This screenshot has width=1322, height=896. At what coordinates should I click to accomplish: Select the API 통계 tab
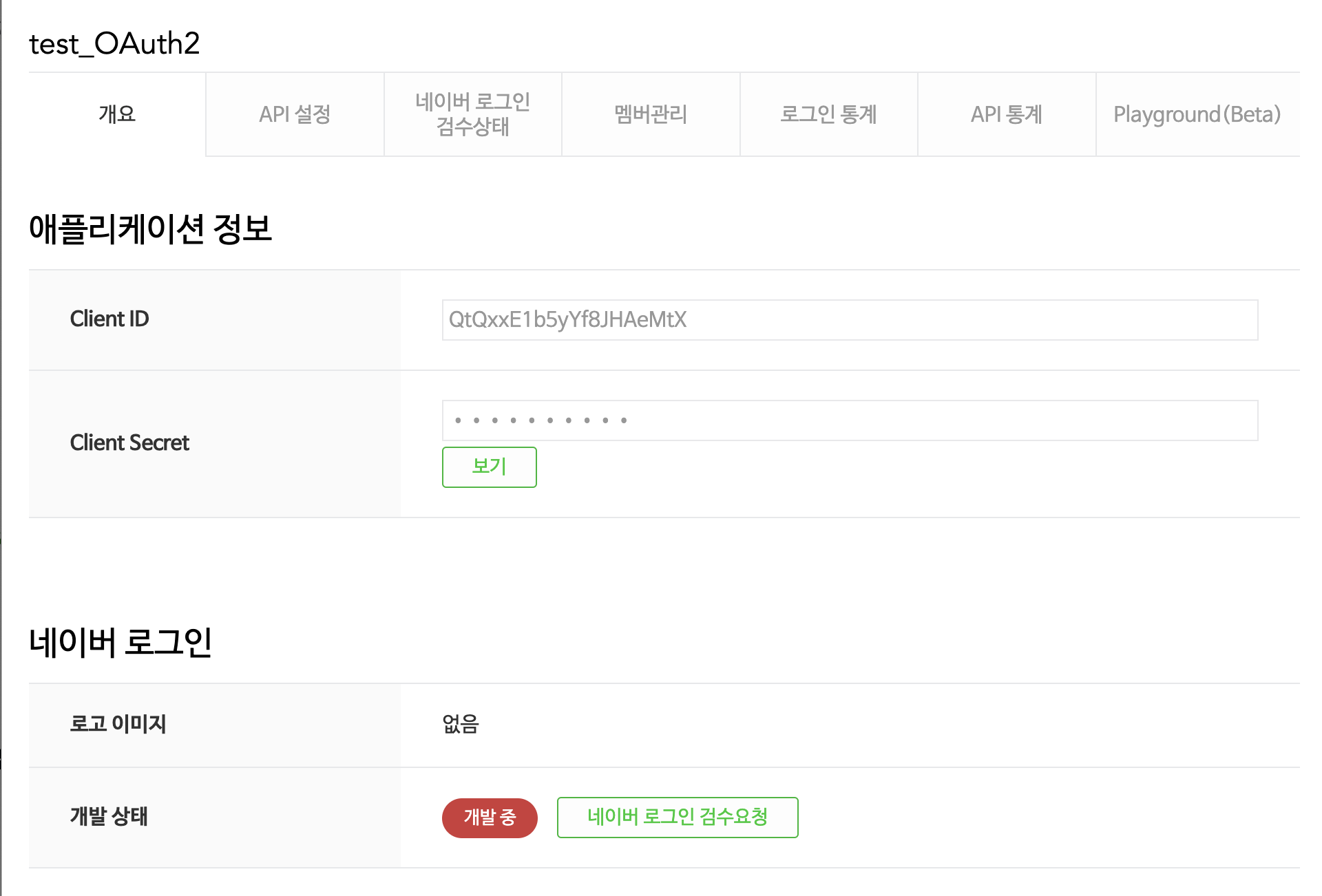coord(1006,114)
